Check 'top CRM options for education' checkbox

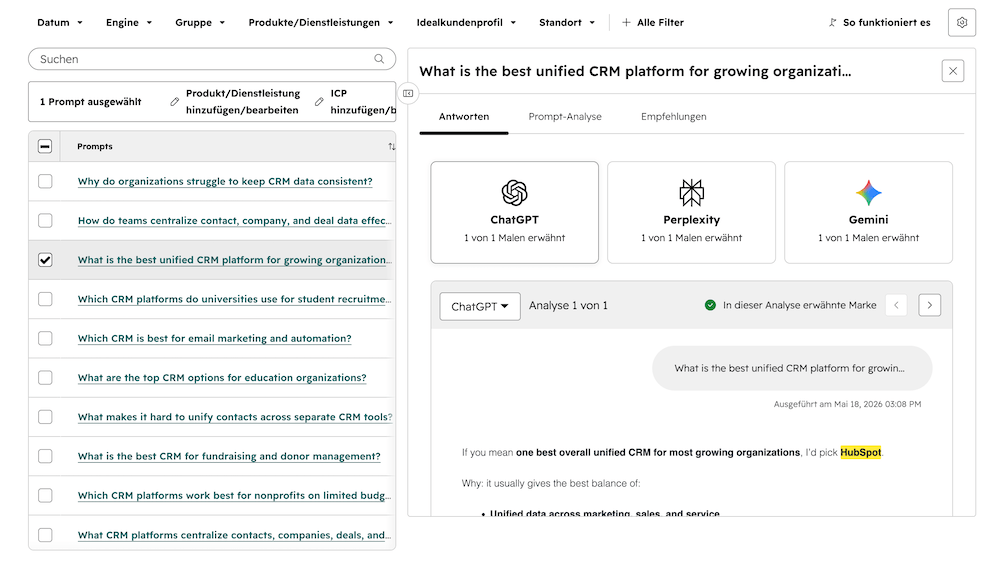pyautogui.click(x=45, y=378)
